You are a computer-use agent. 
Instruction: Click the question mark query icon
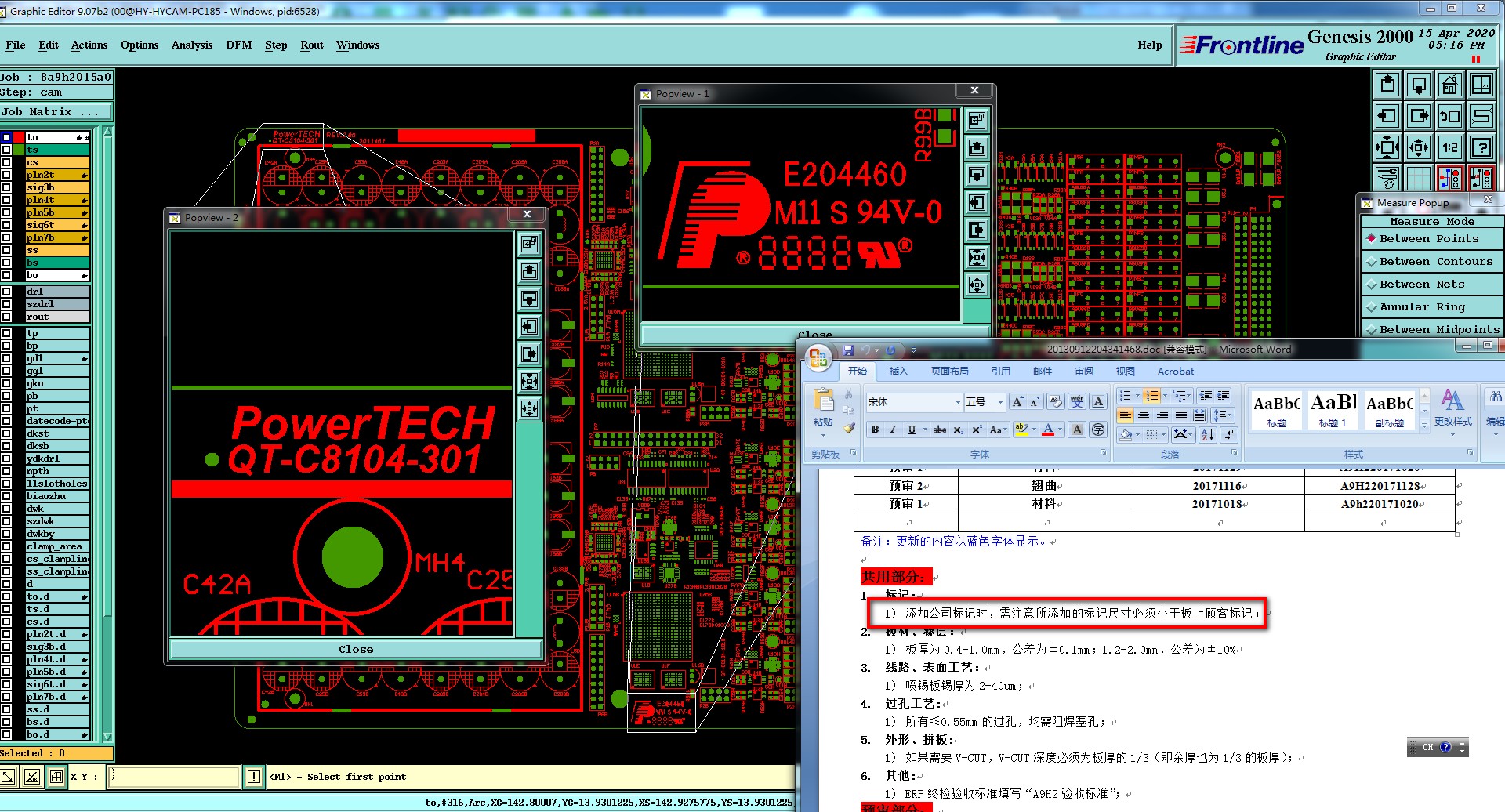[x=1481, y=147]
